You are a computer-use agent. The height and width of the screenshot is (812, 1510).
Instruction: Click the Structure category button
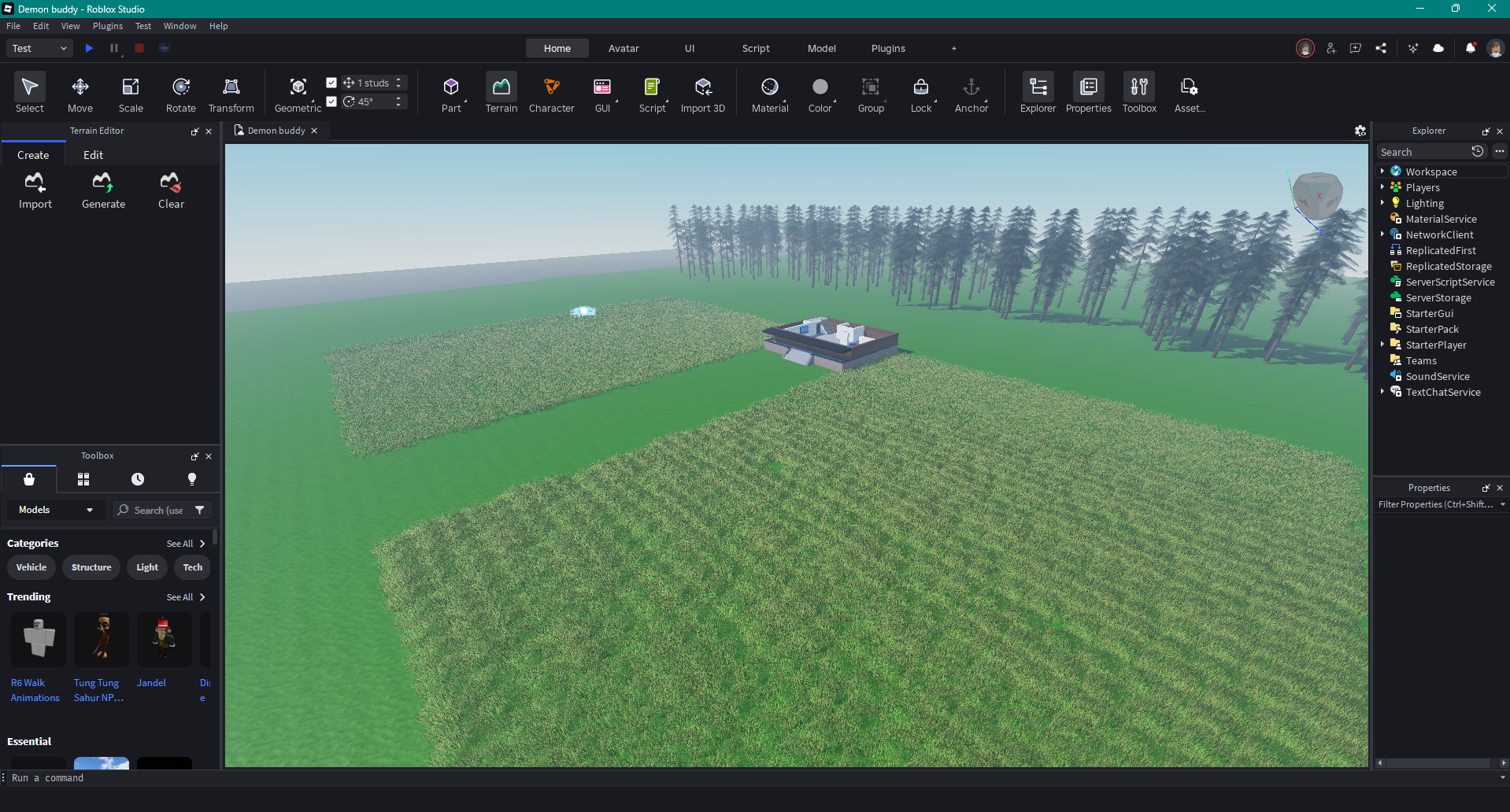coord(91,567)
